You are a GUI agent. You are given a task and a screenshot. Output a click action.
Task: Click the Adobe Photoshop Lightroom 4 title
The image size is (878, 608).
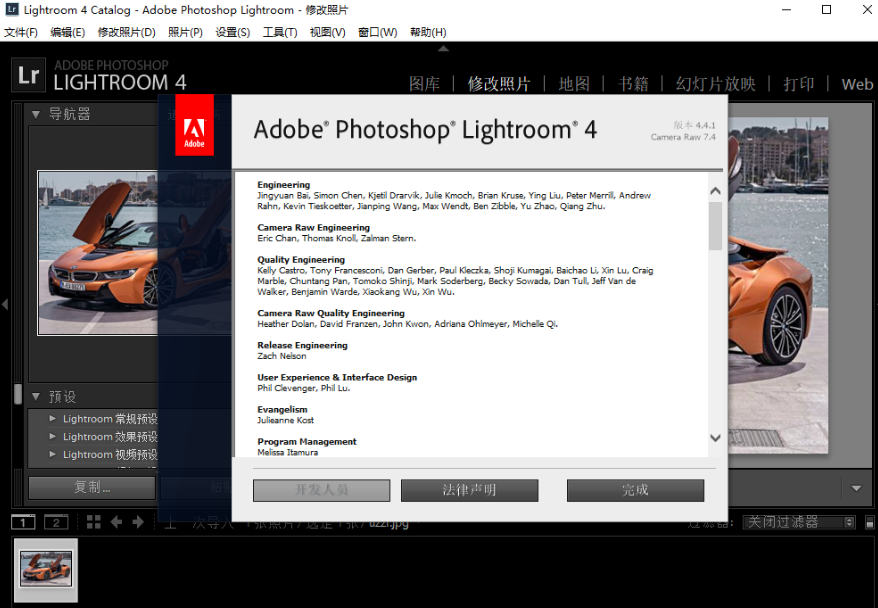426,130
